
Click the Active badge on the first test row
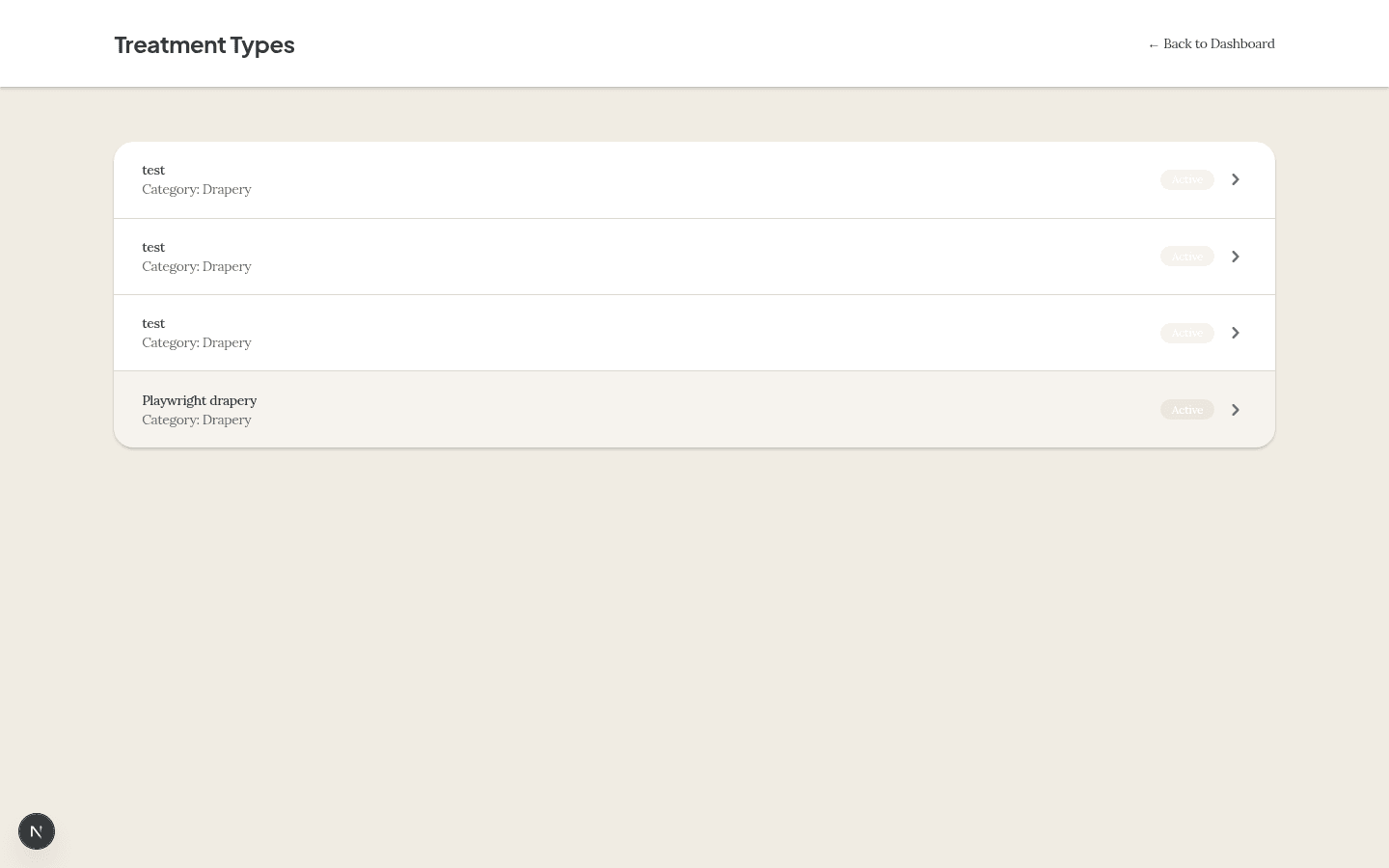pos(1186,179)
